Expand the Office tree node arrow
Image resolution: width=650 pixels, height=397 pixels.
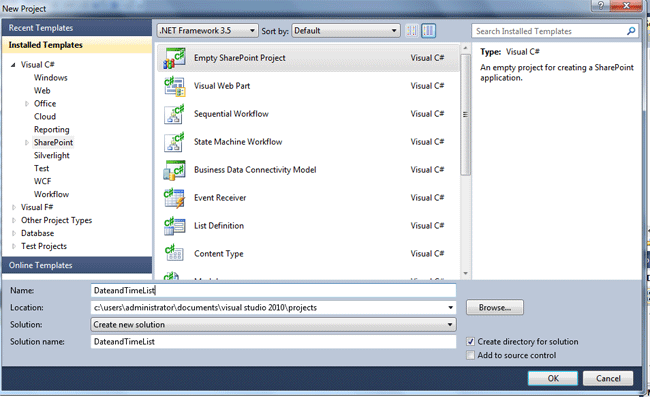[x=27, y=104]
